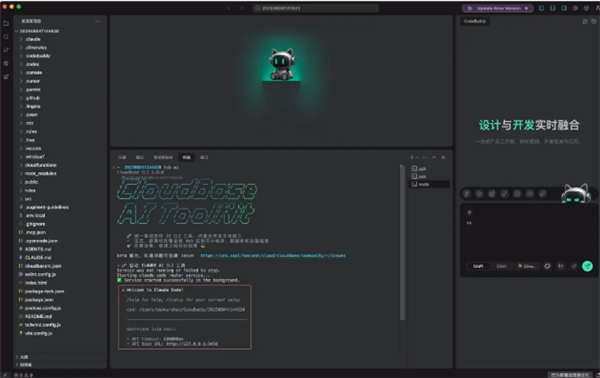Open the cloudbaserc.json file

pyautogui.click(x=59, y=266)
